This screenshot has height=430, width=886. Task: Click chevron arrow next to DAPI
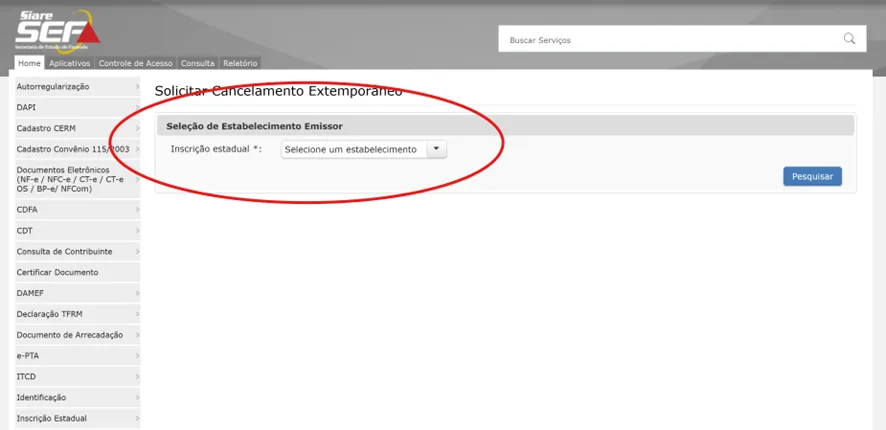click(x=137, y=107)
